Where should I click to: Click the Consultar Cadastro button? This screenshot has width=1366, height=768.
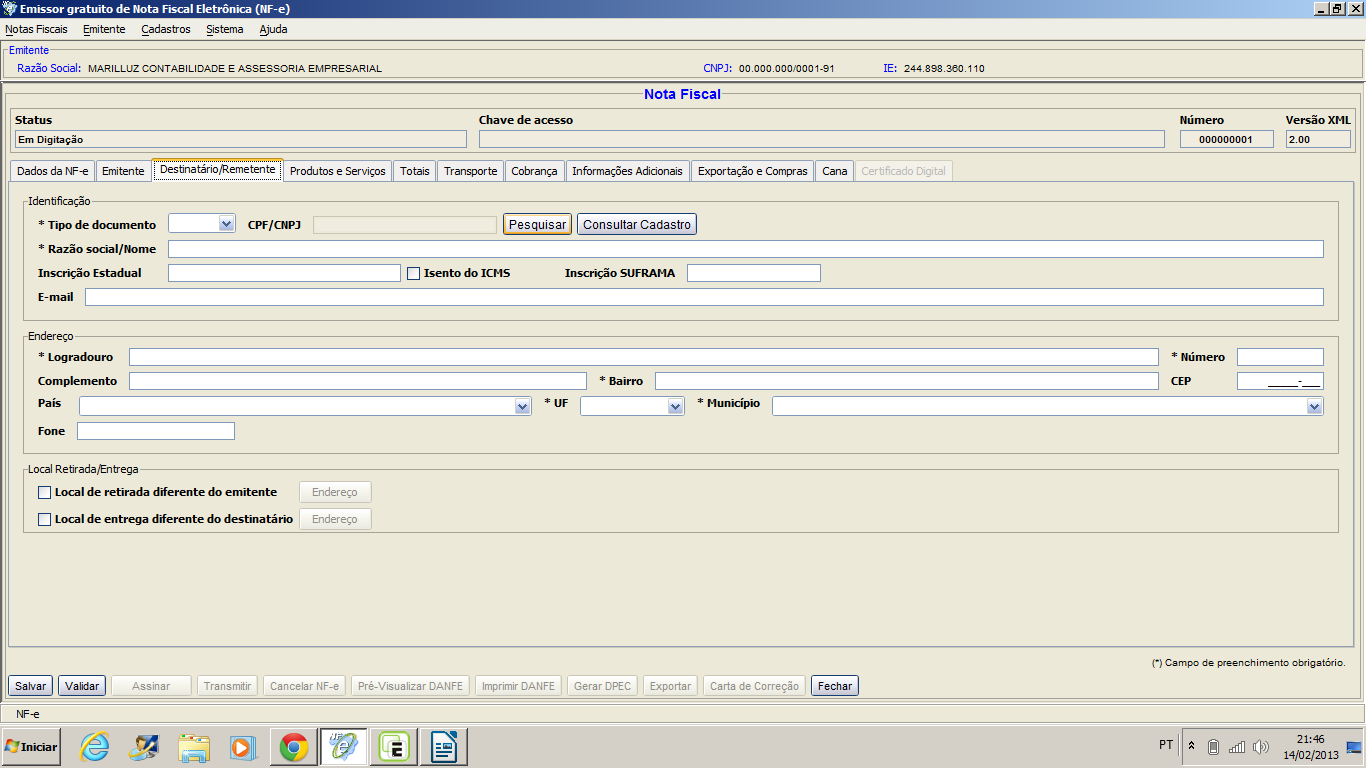click(x=637, y=225)
